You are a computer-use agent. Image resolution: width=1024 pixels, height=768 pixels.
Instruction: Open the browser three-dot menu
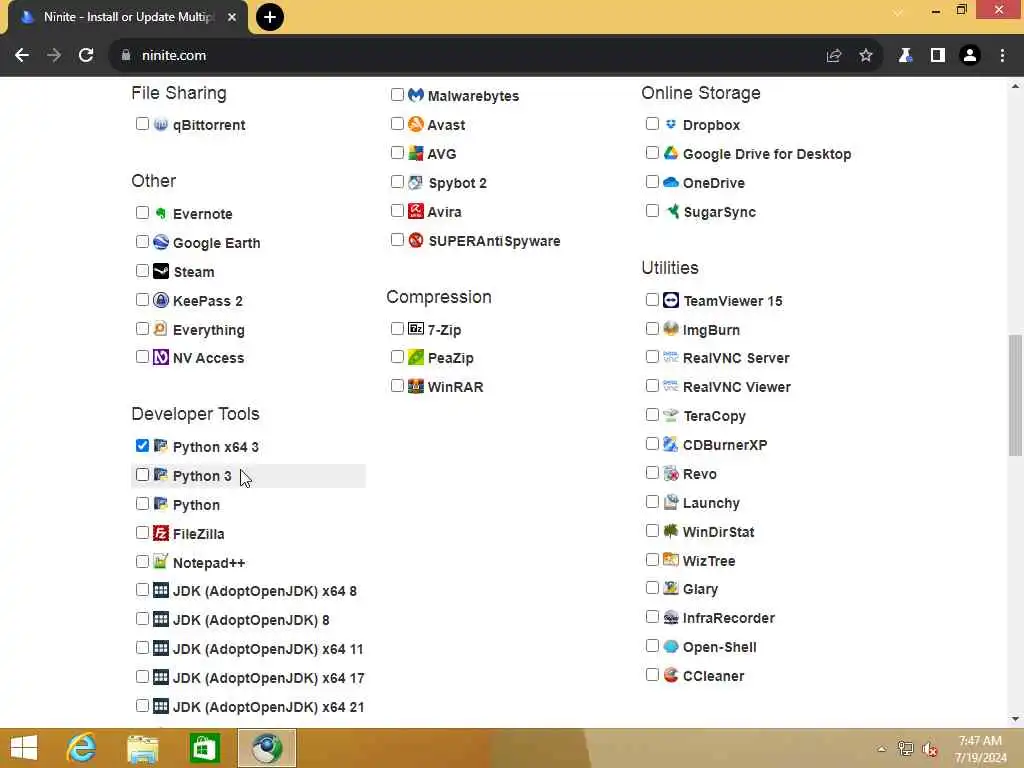[1002, 56]
